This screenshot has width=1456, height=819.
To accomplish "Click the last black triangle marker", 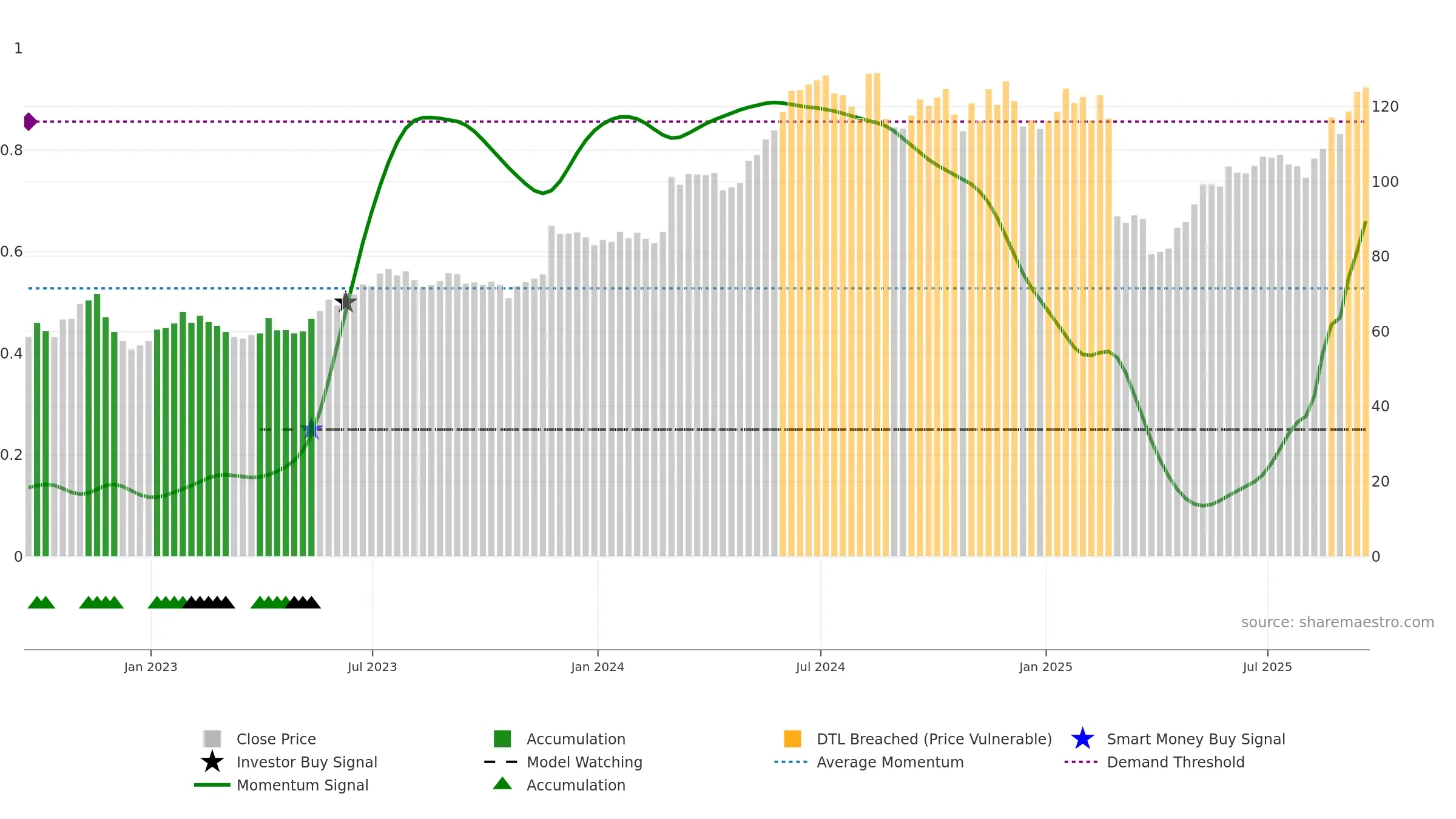I will [312, 602].
